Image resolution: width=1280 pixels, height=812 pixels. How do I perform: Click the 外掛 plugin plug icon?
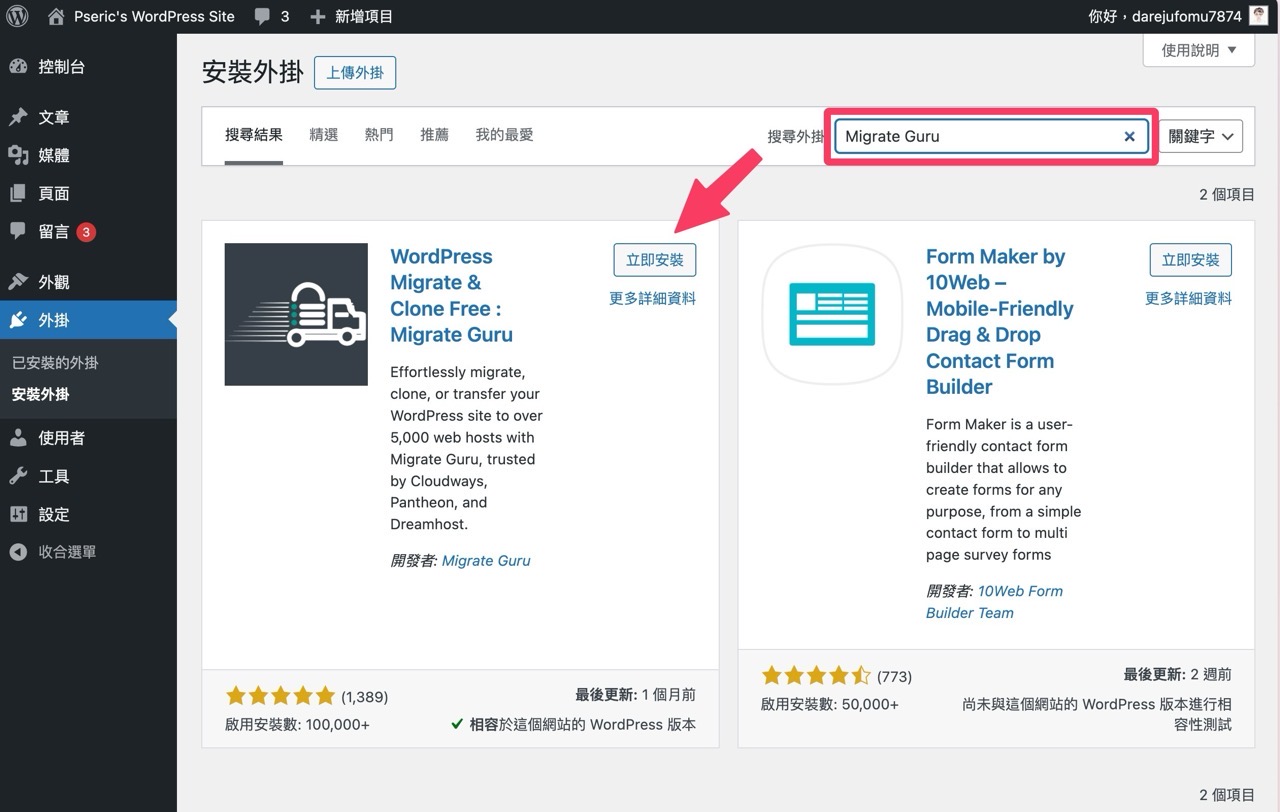tap(18, 320)
